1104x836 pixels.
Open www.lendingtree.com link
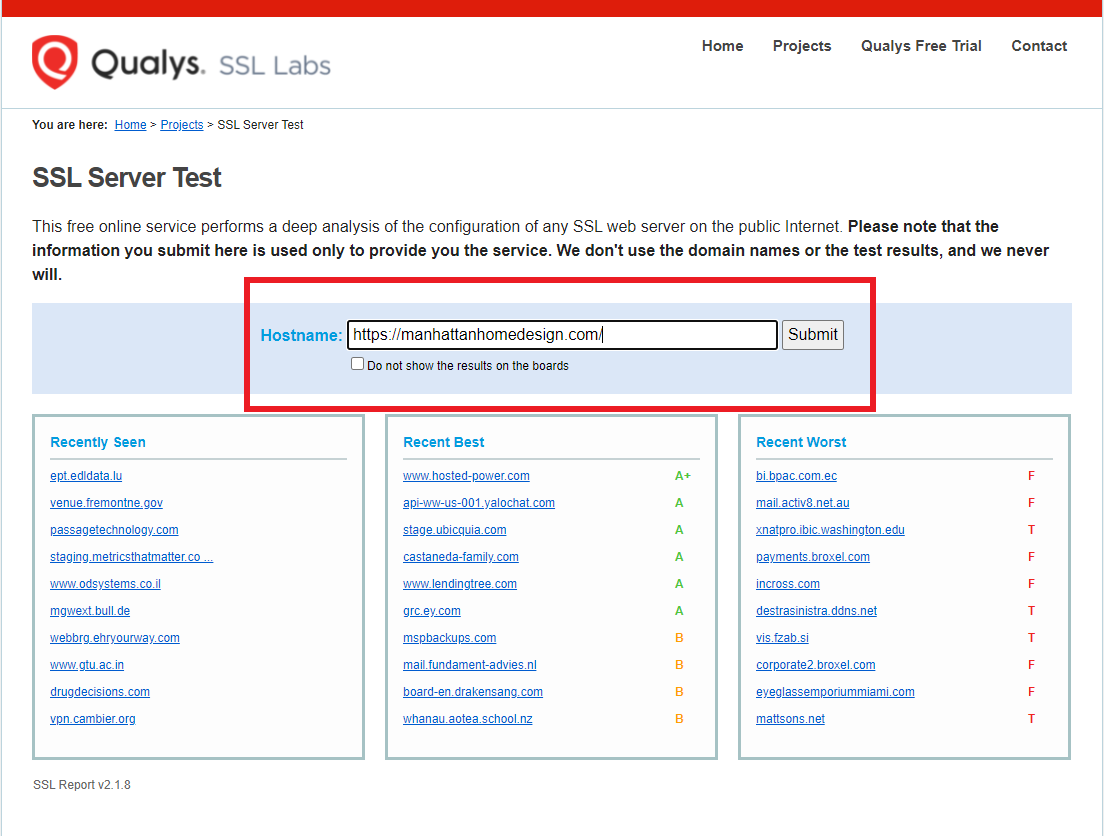(460, 584)
